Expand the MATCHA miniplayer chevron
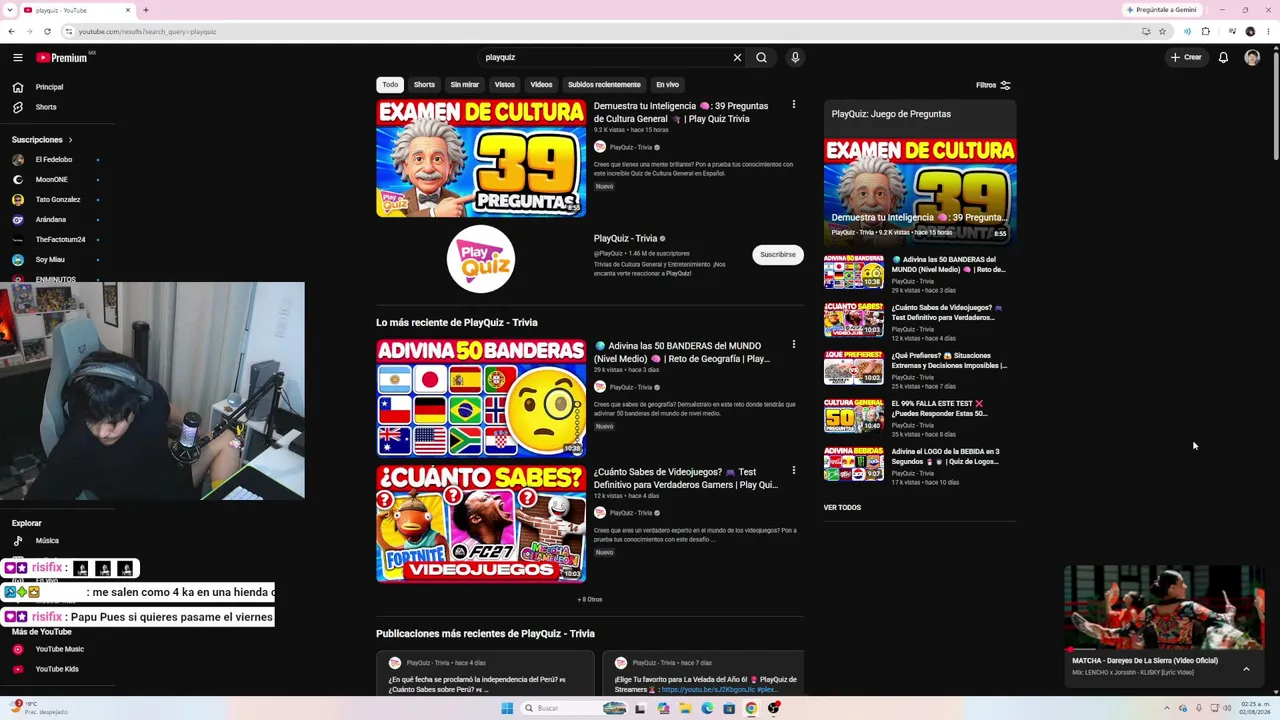 [x=1246, y=669]
